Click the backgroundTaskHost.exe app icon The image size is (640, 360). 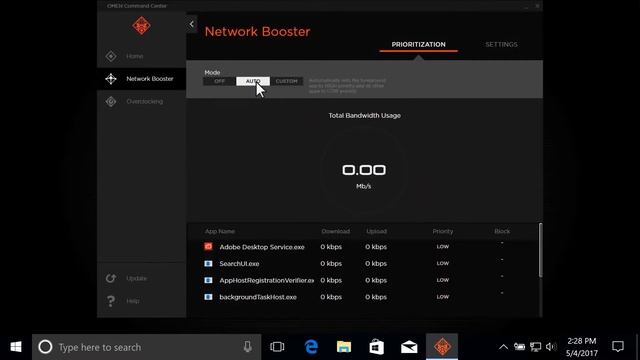pyautogui.click(x=208, y=297)
